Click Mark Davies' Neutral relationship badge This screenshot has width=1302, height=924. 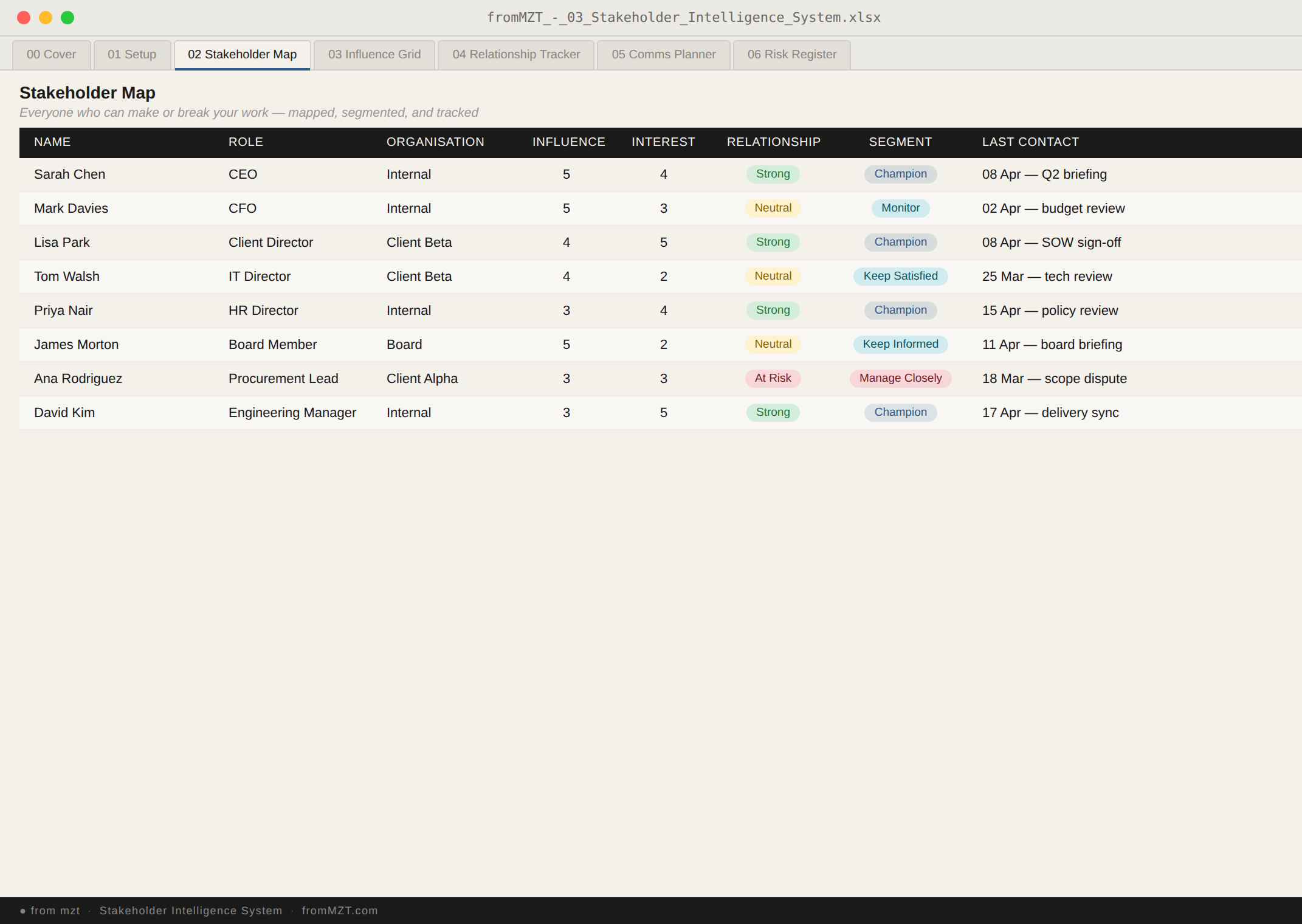pyautogui.click(x=773, y=208)
